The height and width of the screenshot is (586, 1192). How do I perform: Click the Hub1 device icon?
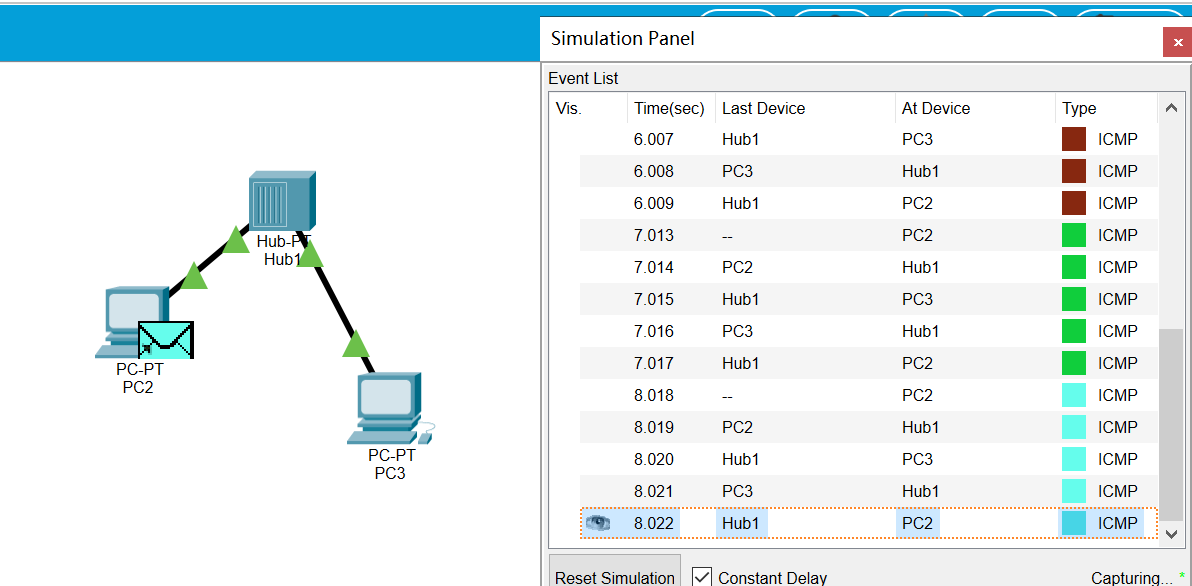click(281, 201)
